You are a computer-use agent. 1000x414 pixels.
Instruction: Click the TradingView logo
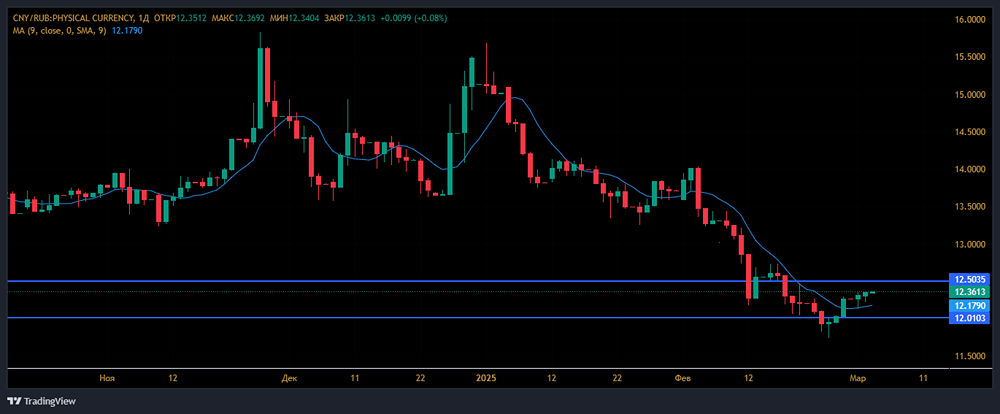tap(42, 401)
